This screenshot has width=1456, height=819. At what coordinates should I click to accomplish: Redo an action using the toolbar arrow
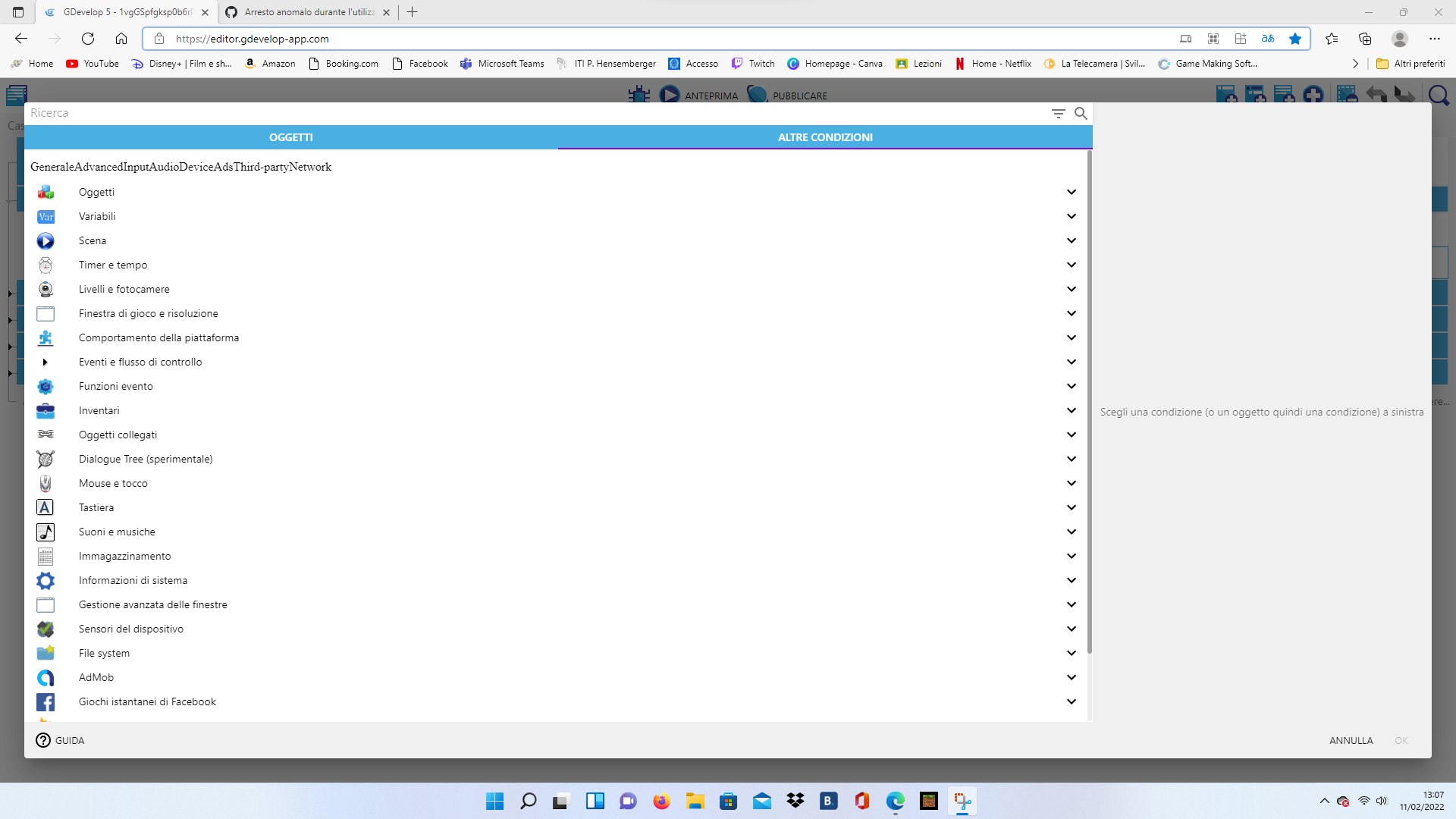(1405, 95)
